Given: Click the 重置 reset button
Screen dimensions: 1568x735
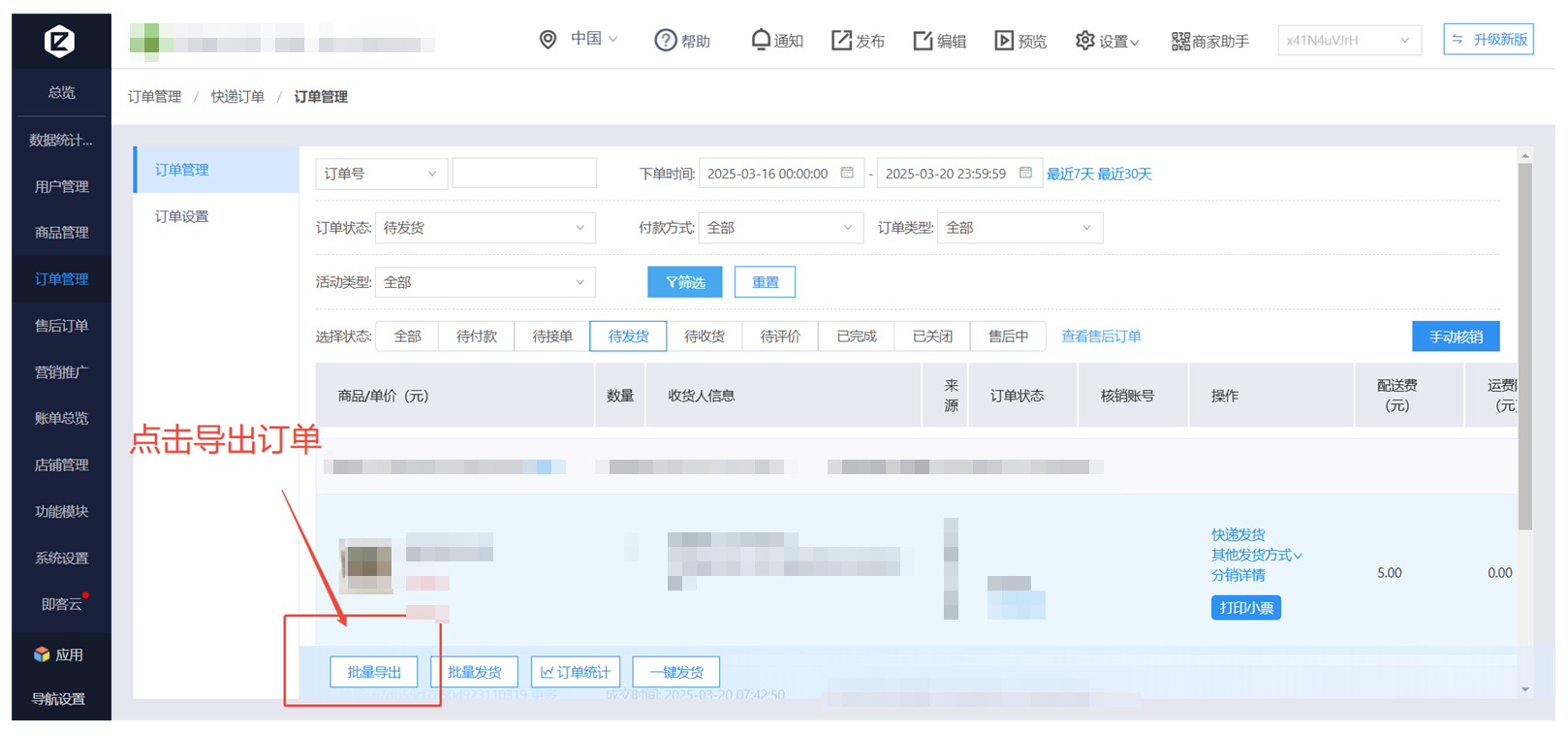Looking at the screenshot, I should click(766, 282).
